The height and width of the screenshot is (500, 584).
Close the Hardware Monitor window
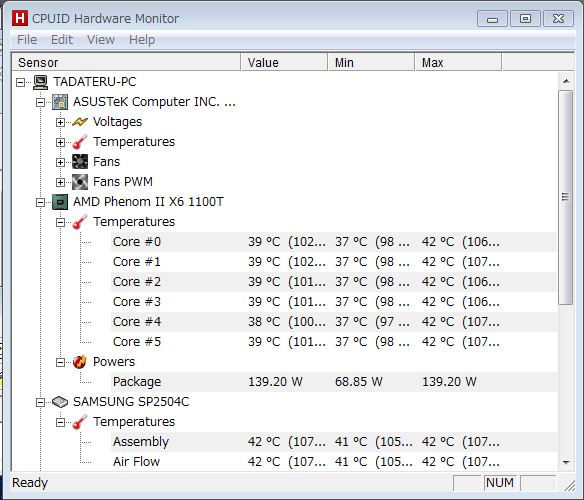558,19
